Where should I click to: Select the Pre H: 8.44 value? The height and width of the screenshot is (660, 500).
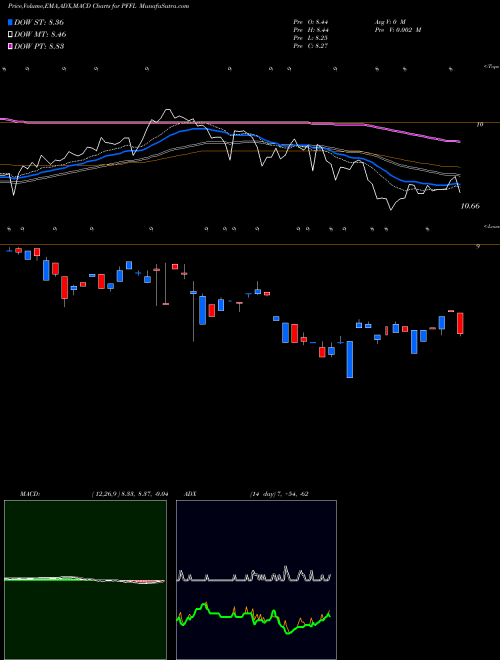point(311,30)
